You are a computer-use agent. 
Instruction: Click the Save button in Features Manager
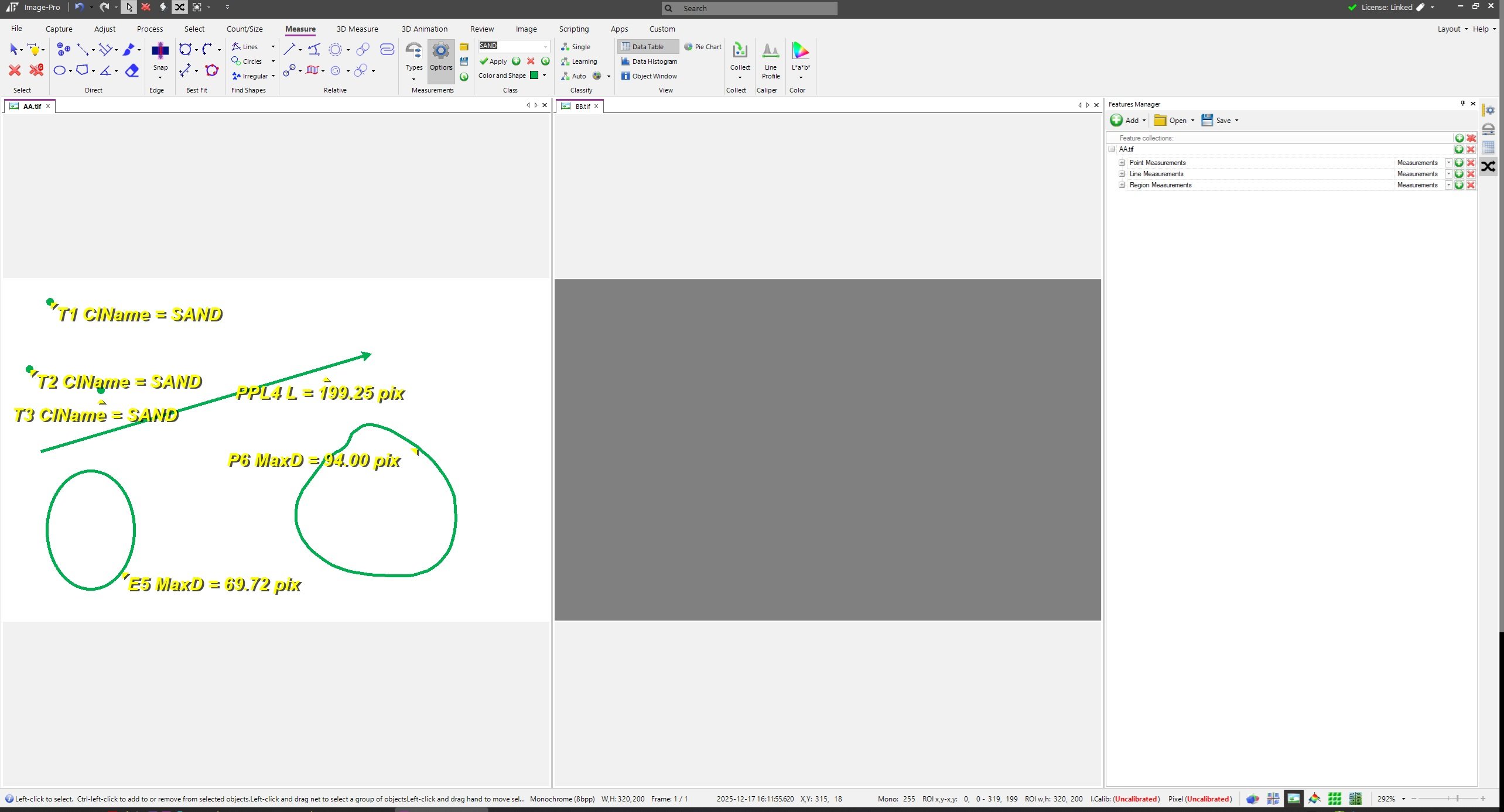pyautogui.click(x=1218, y=121)
